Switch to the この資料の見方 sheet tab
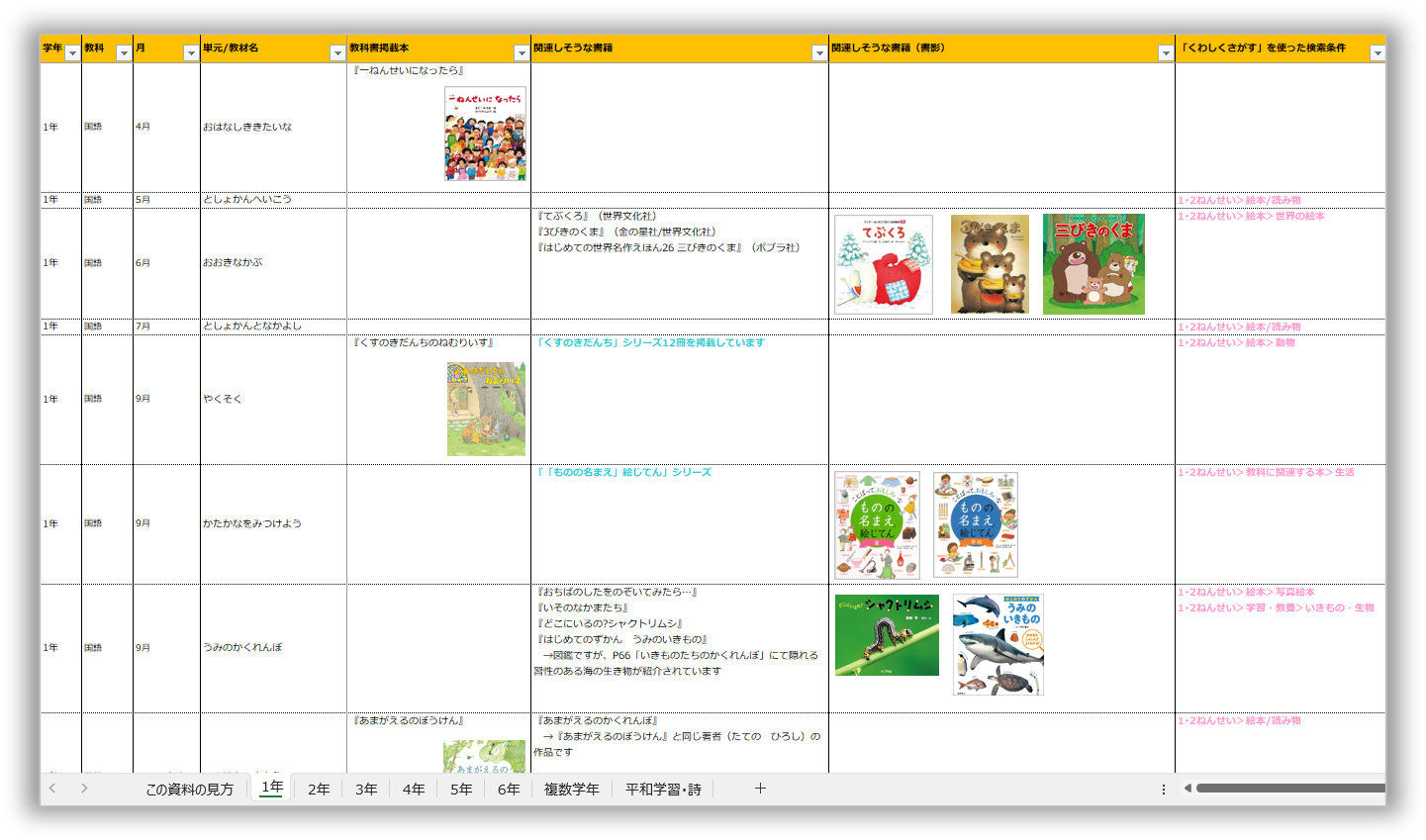Viewport: 1426px width, 840px height. pyautogui.click(x=190, y=790)
